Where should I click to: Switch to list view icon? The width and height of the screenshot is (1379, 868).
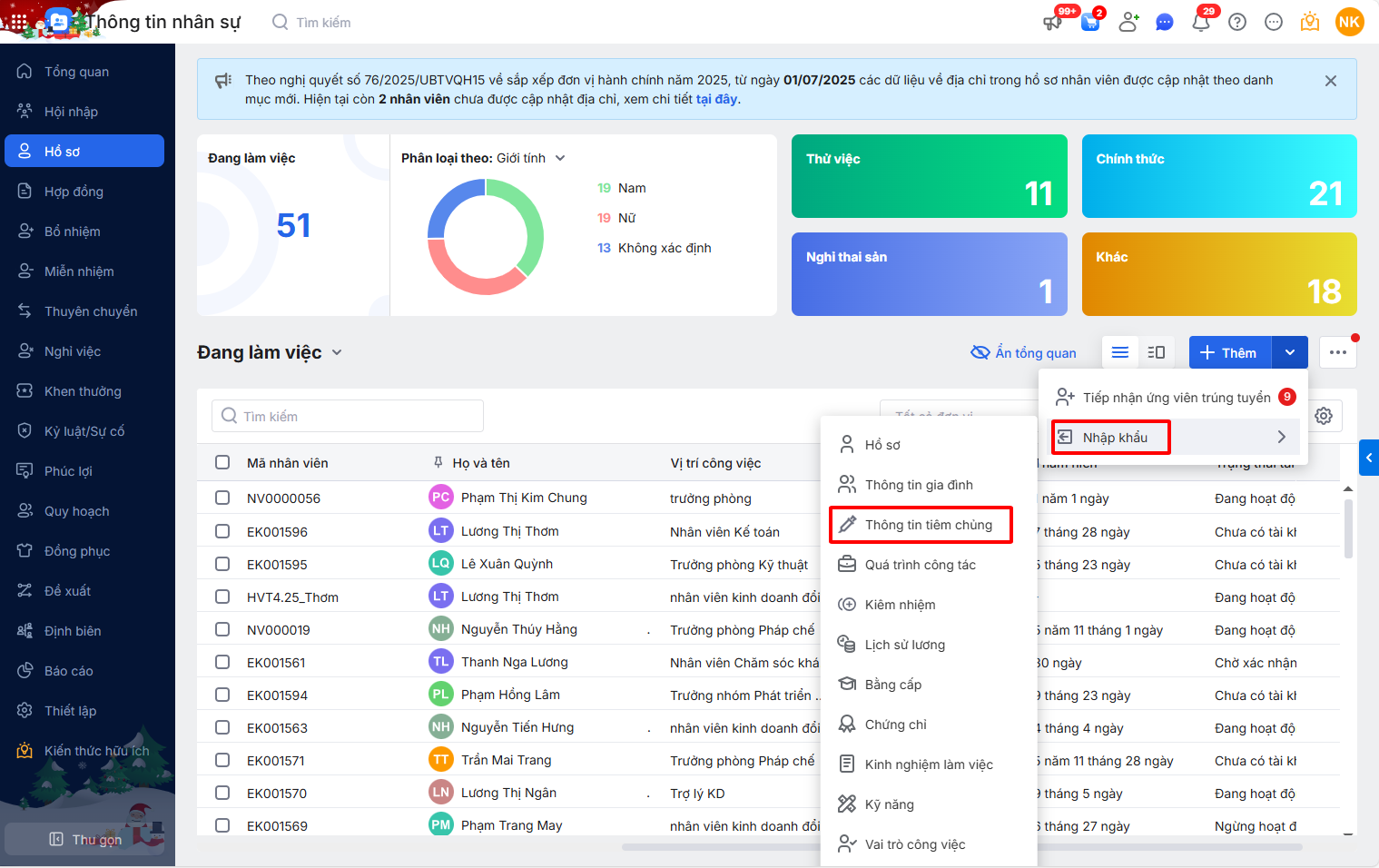click(1120, 352)
